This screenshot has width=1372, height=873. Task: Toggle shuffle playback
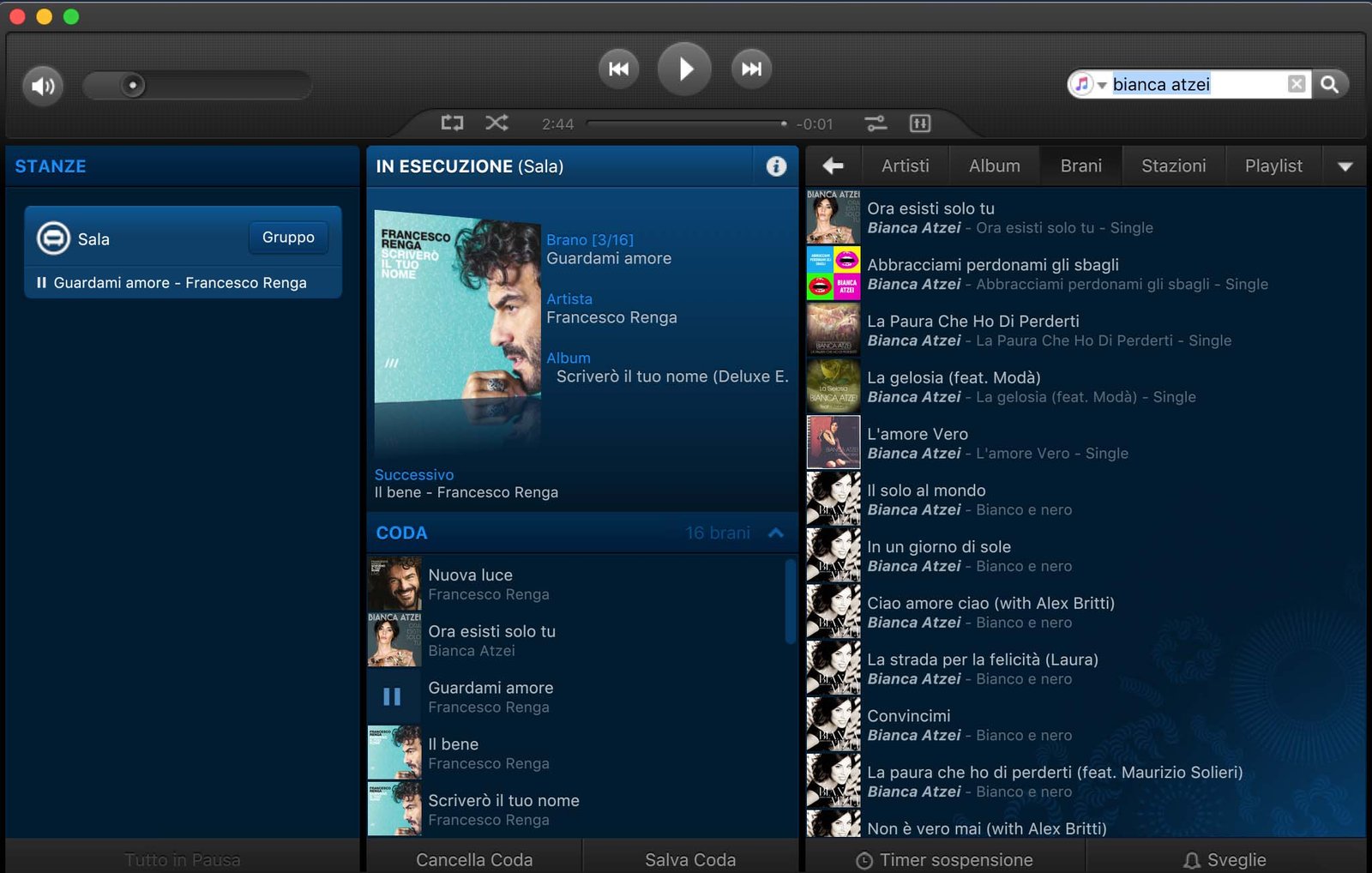pyautogui.click(x=496, y=123)
